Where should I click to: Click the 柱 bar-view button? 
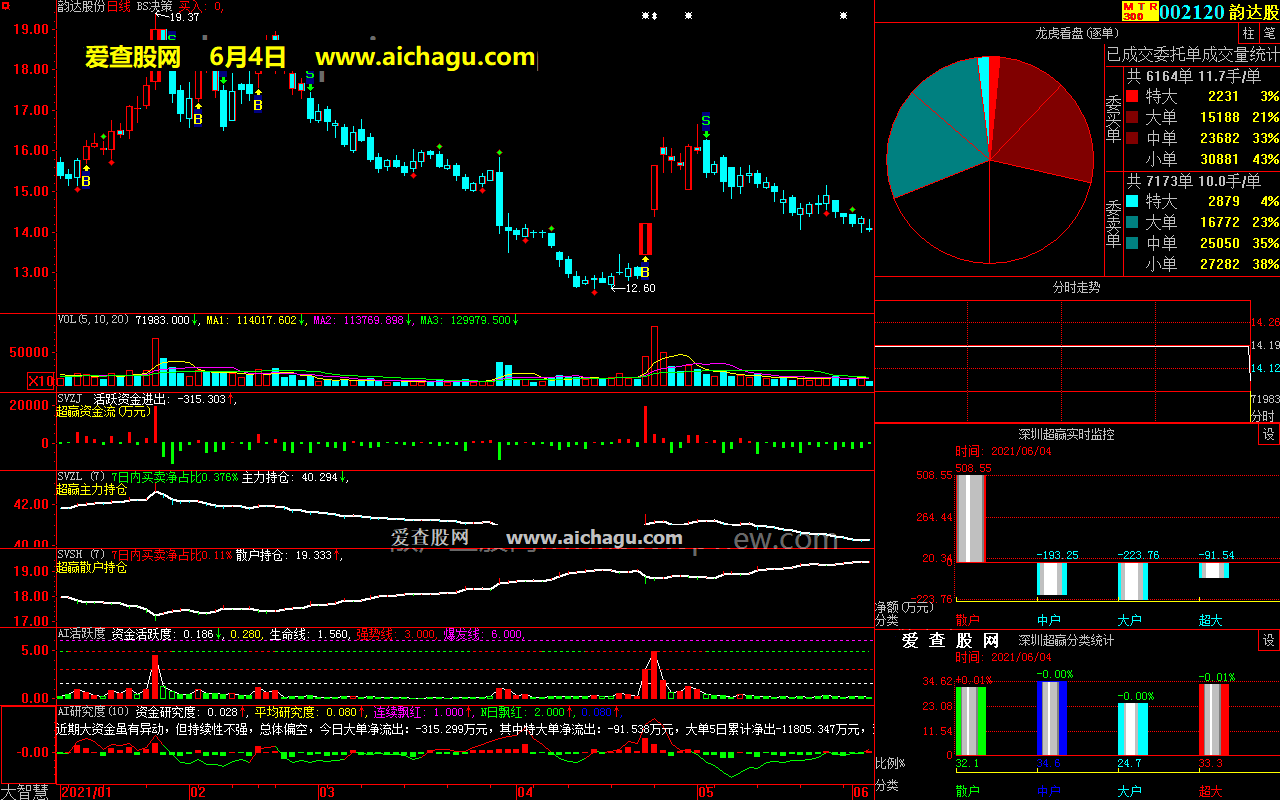[x=1249, y=33]
